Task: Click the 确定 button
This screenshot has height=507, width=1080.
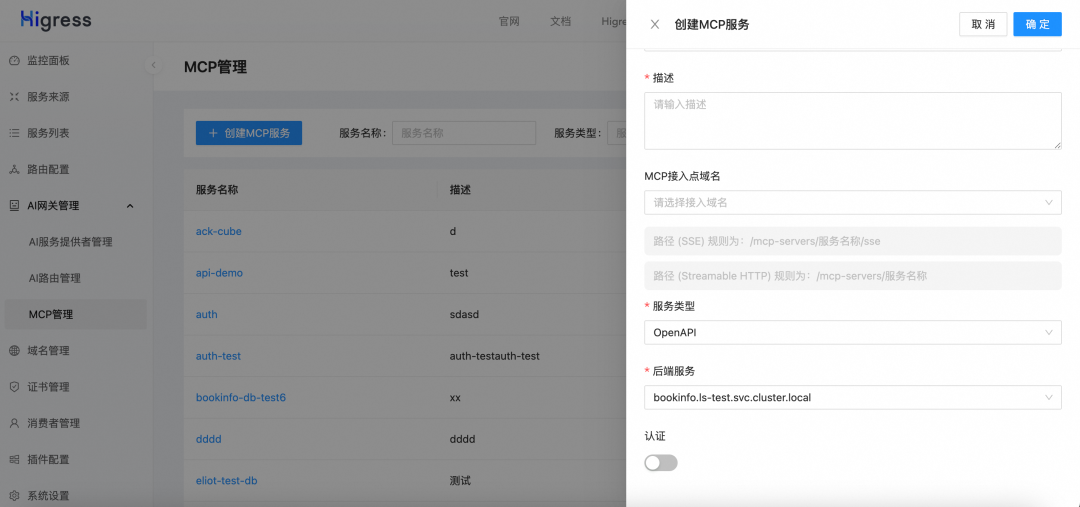Action: tap(1037, 24)
